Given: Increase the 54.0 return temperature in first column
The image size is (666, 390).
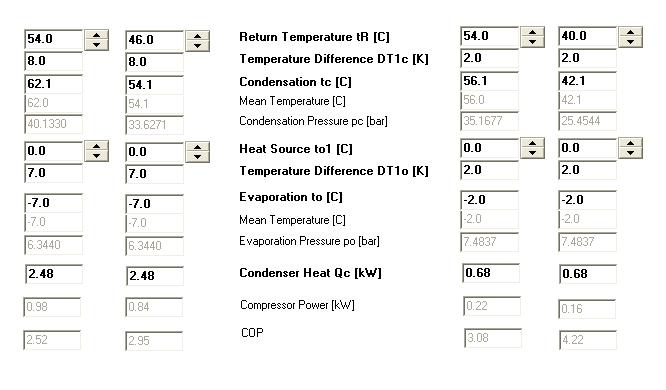Looking at the screenshot, I should (96, 35).
